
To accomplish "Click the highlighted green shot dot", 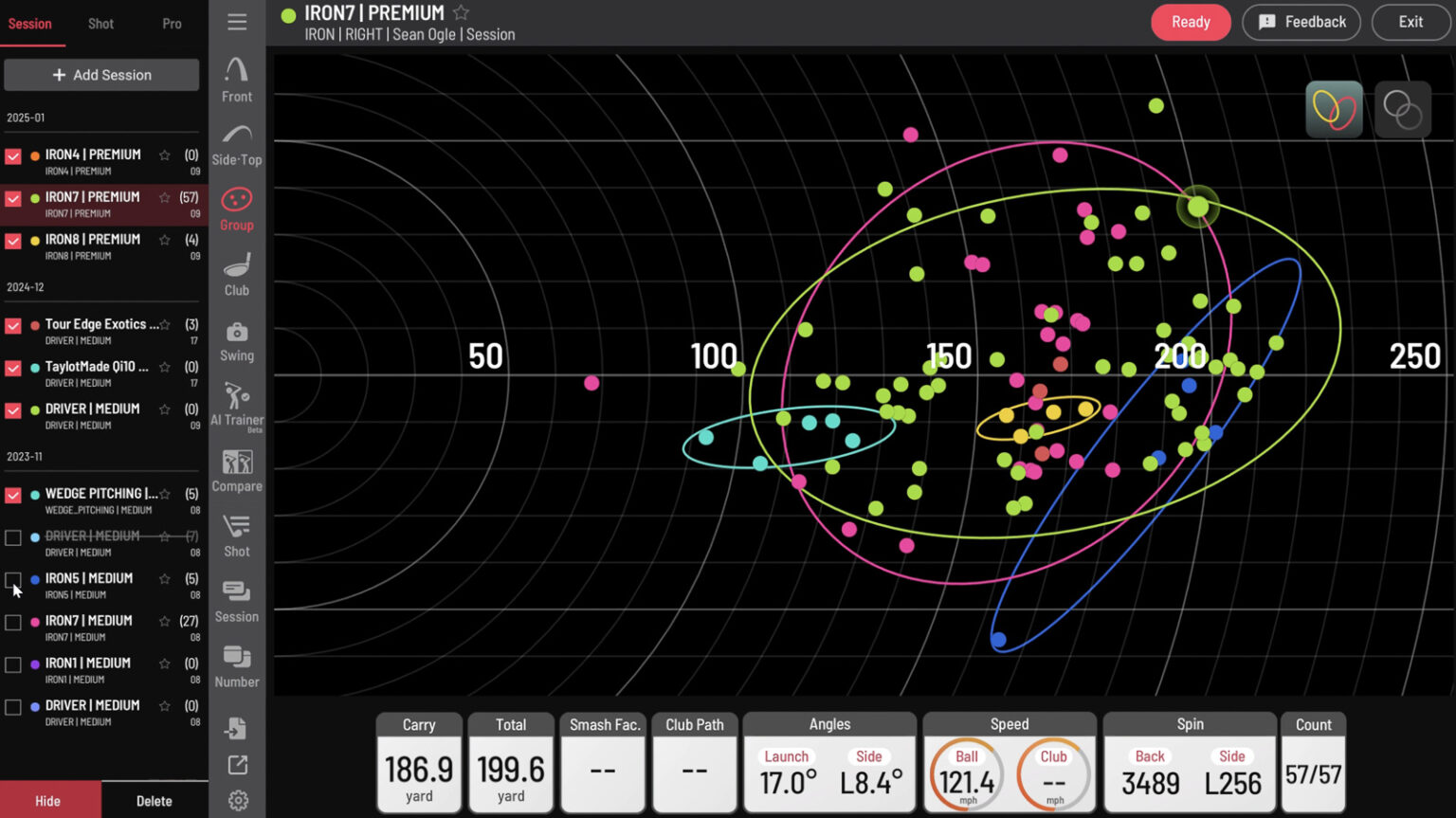I will point(1198,207).
